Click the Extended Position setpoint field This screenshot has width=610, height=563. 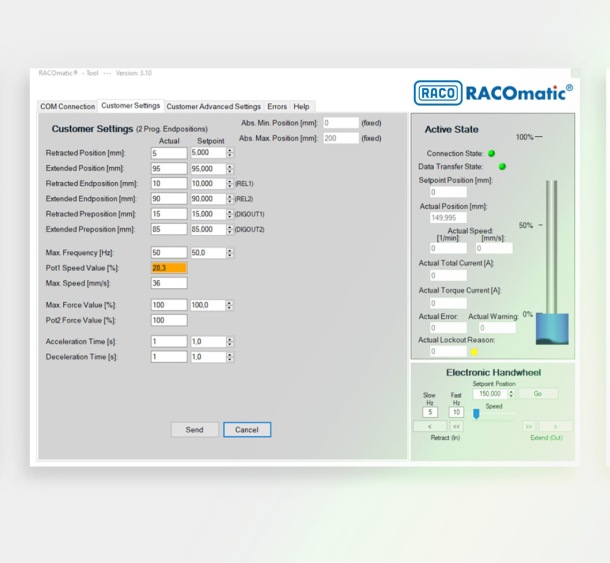point(206,169)
